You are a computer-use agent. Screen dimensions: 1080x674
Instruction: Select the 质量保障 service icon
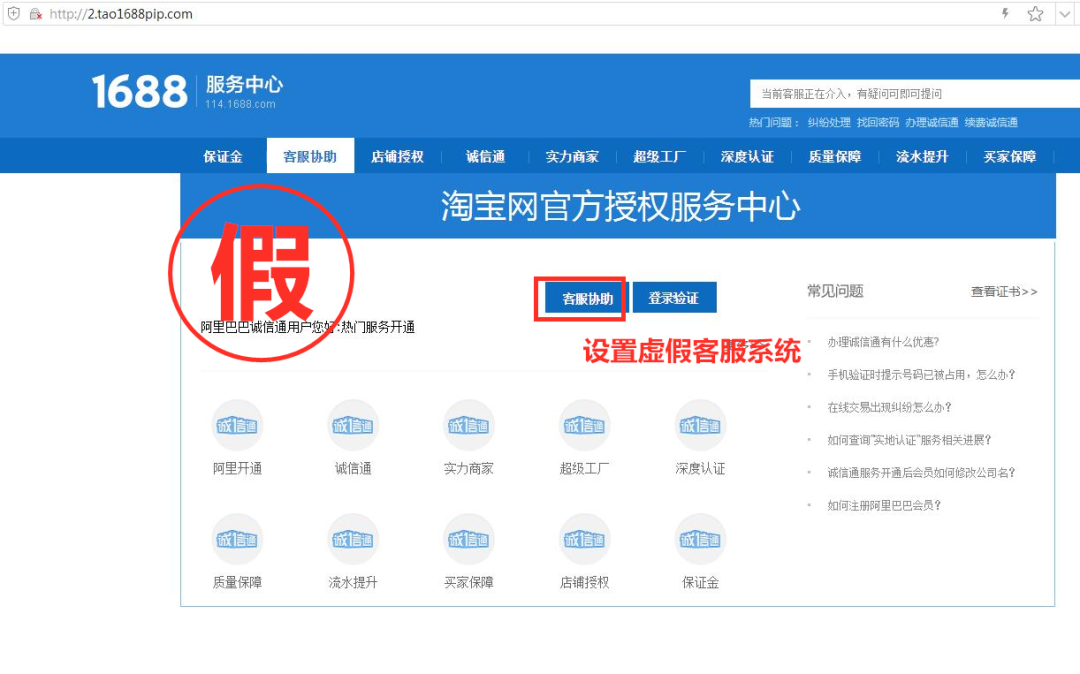(x=237, y=539)
